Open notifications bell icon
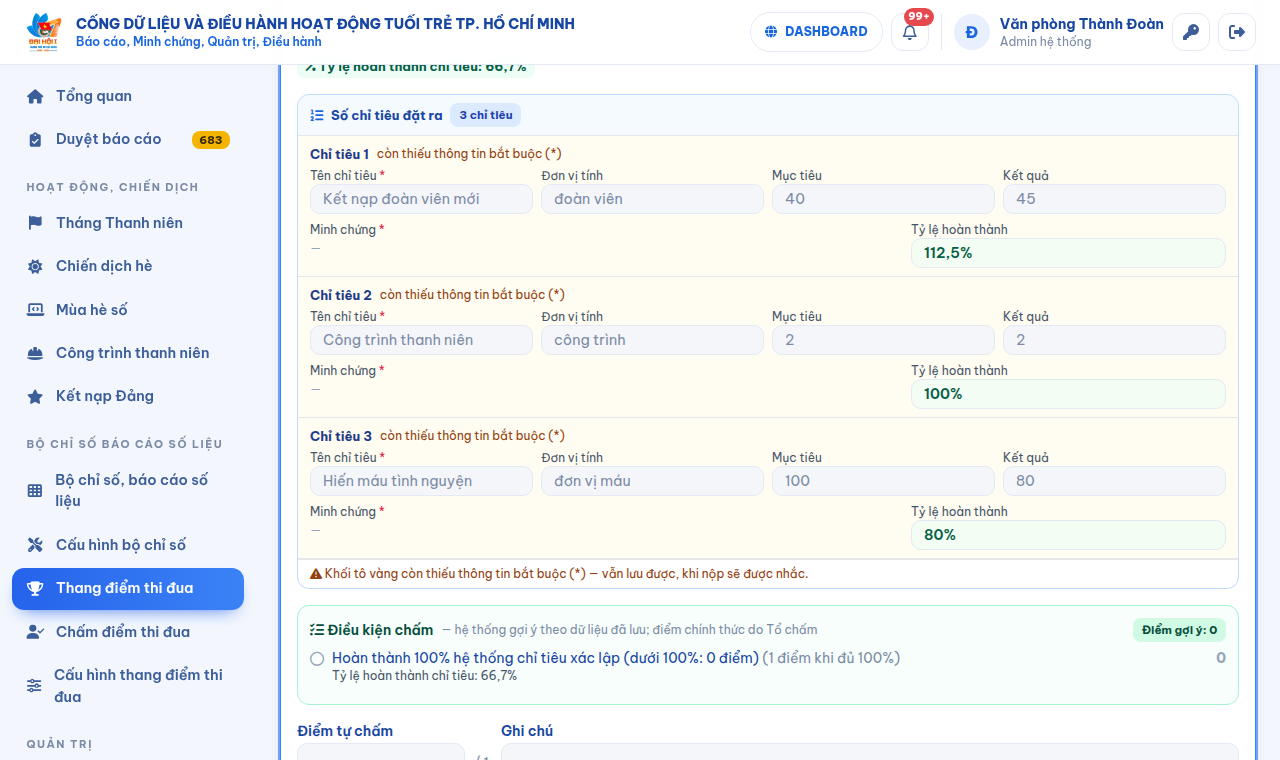Screen dimensions: 1280x760 tap(910, 32)
